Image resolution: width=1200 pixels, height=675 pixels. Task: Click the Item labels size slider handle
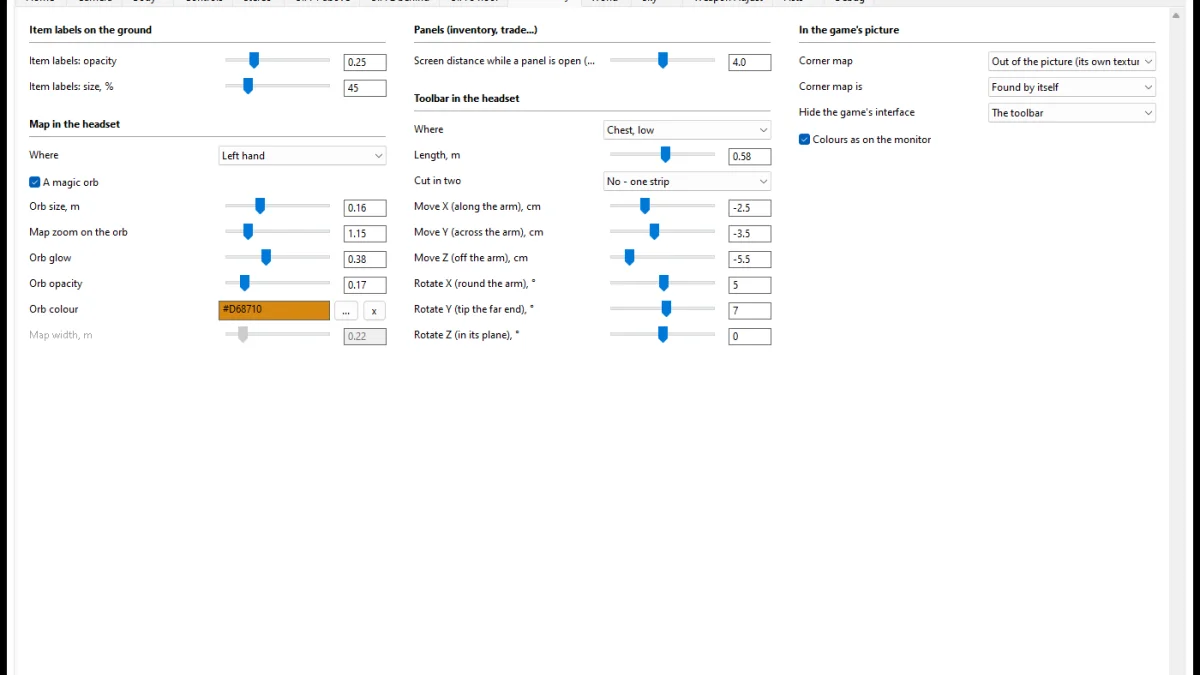pos(248,87)
